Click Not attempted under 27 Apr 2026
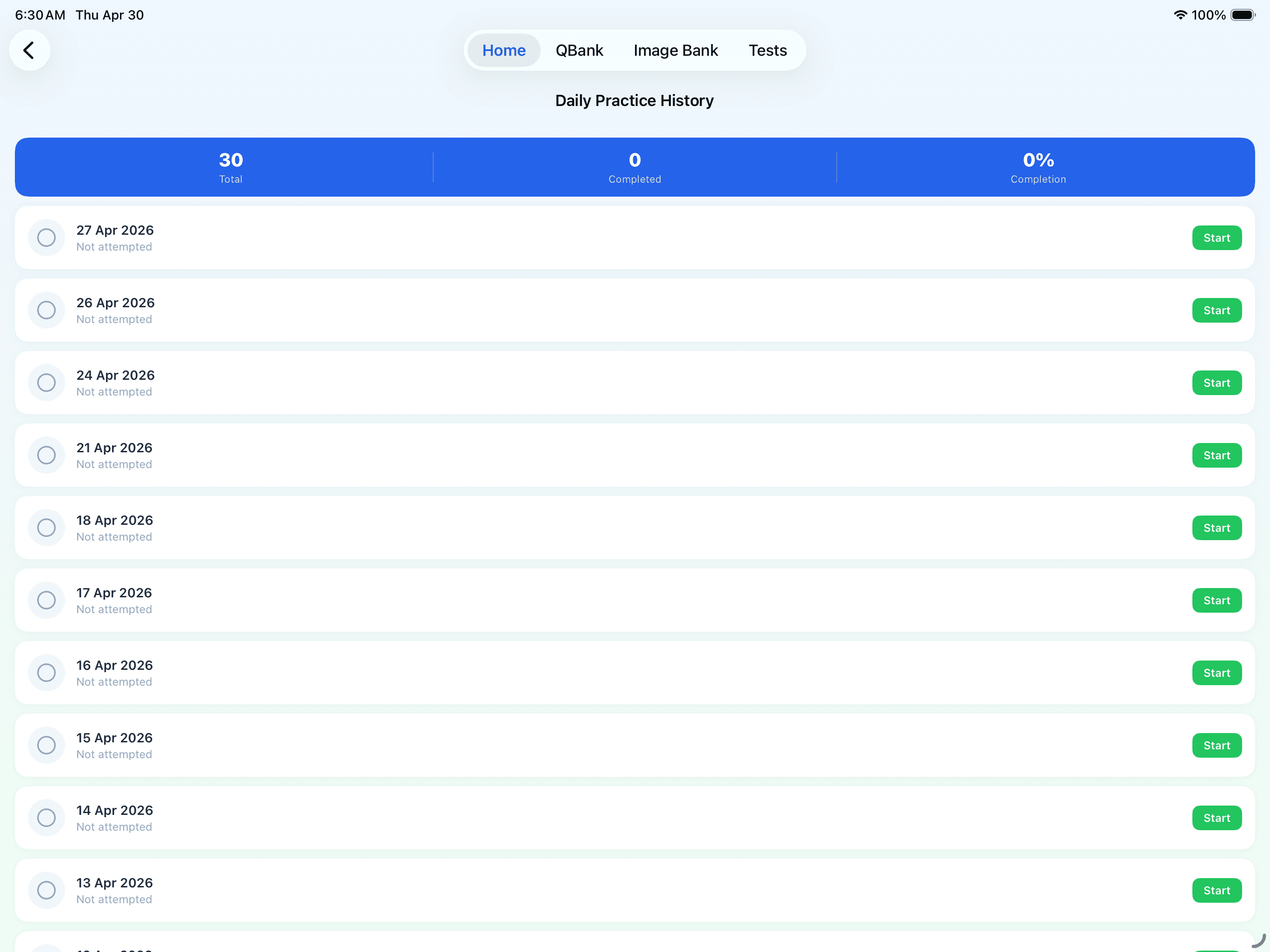This screenshot has height=952, width=1270. [x=114, y=247]
